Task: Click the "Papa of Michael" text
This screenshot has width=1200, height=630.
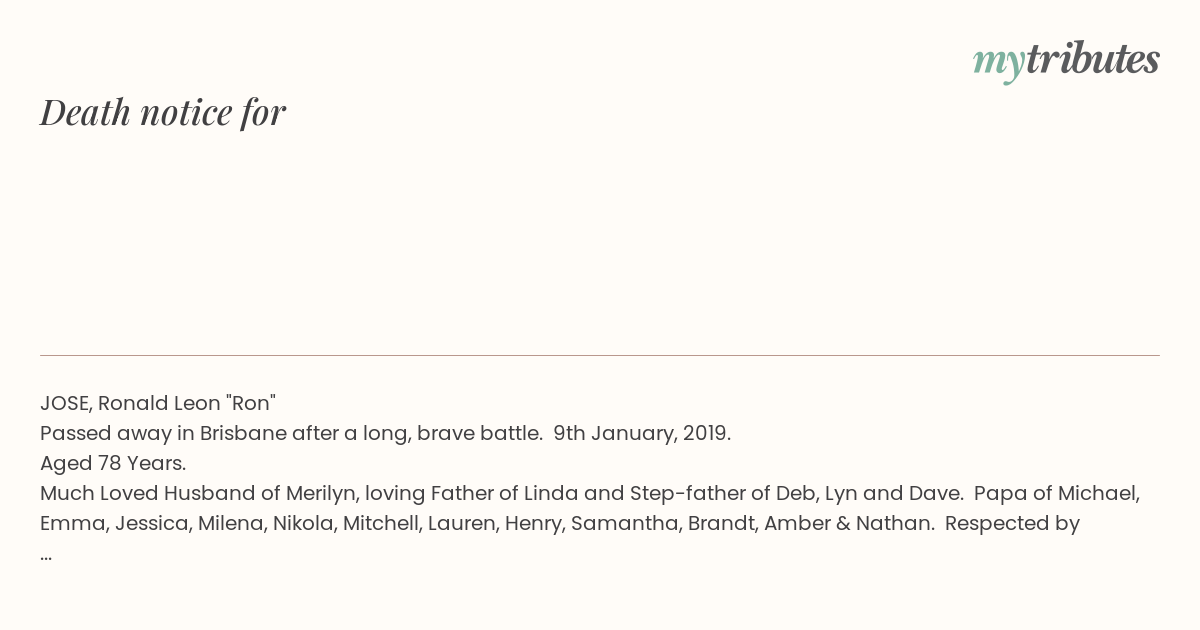Action: click(1057, 493)
